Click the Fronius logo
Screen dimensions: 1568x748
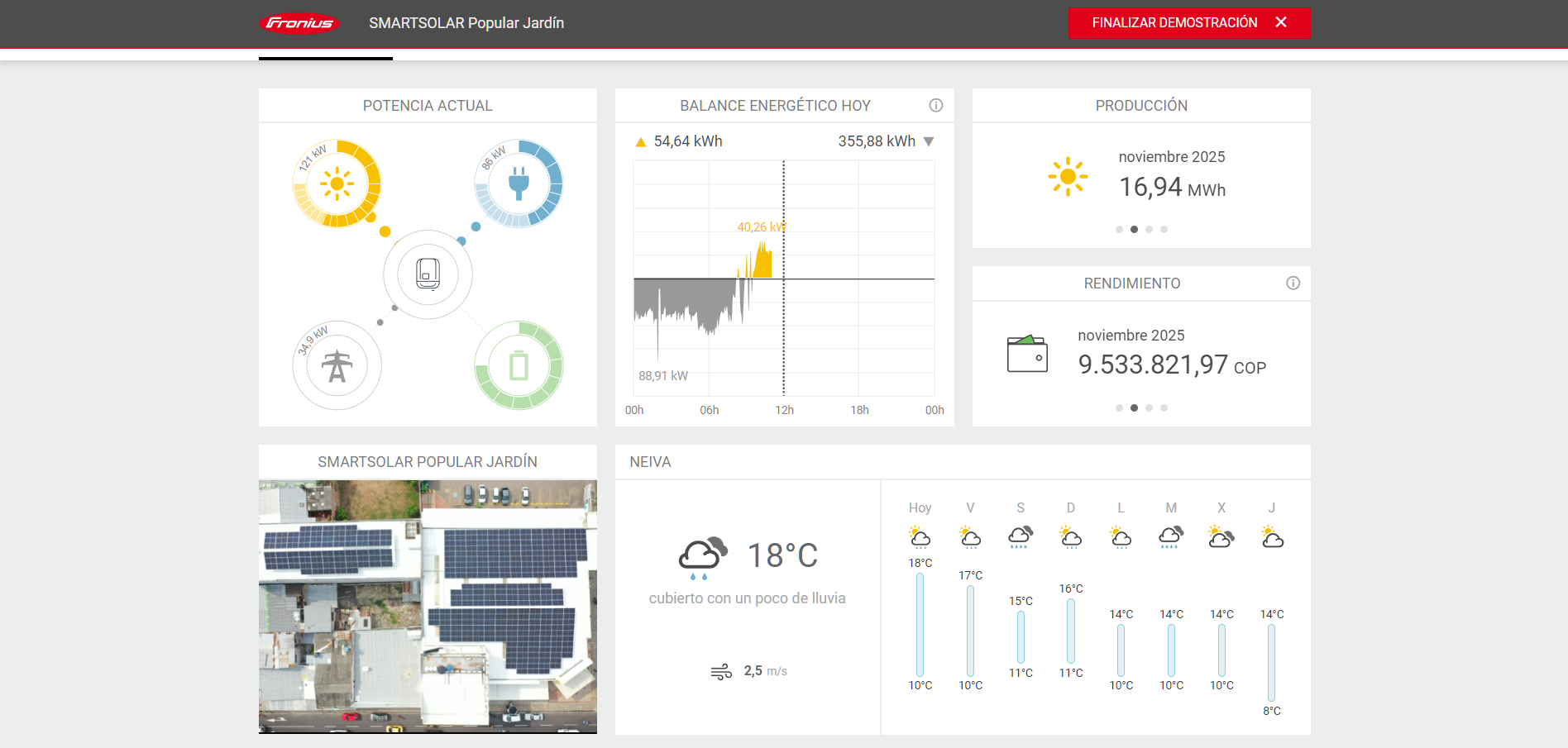click(299, 23)
